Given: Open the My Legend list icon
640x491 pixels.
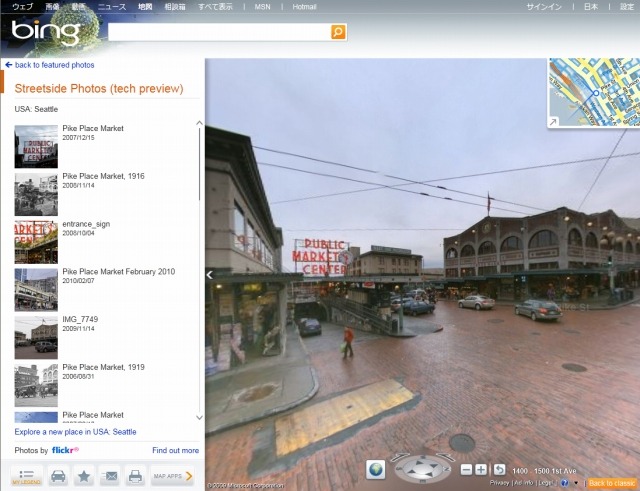Looking at the screenshot, I should tap(27, 476).
